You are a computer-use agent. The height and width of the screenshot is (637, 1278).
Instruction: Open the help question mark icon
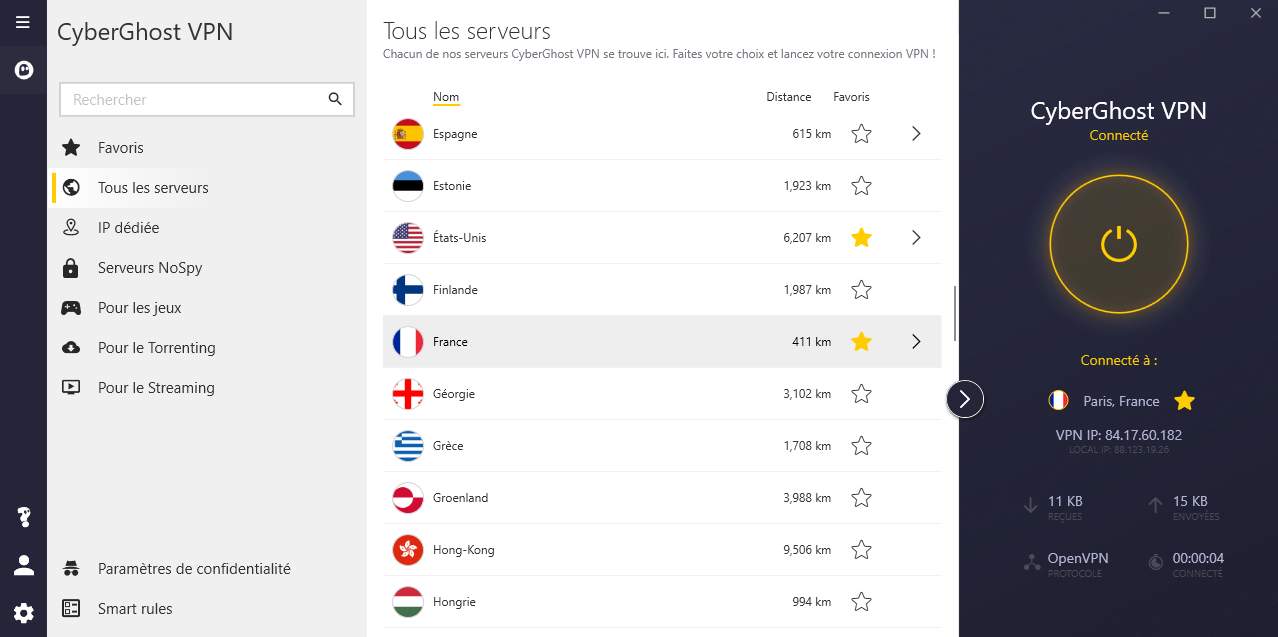23,517
